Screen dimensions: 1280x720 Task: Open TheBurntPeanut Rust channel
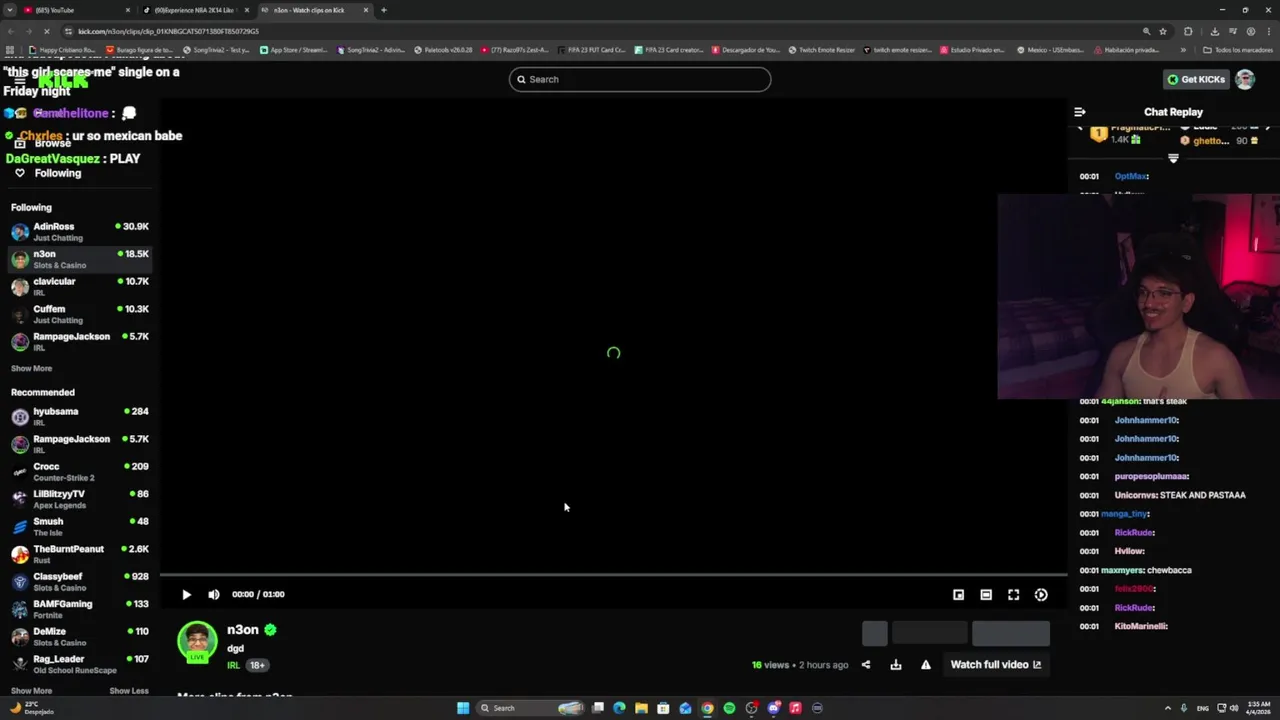(80, 554)
